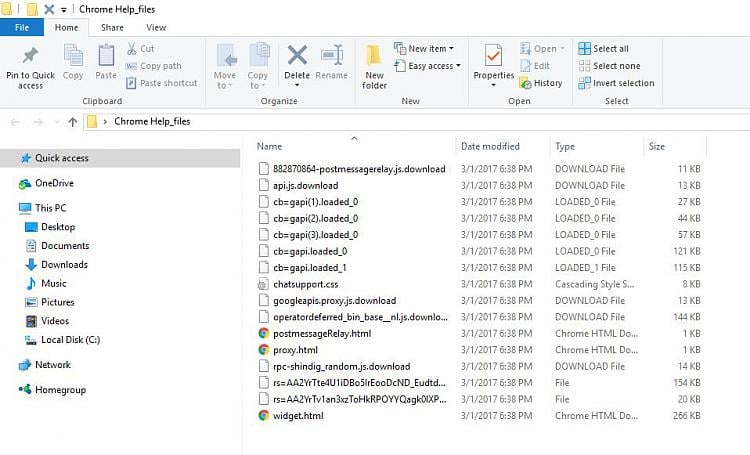750x455 pixels.
Task: Click the Open button in ribbon
Action: [x=542, y=48]
